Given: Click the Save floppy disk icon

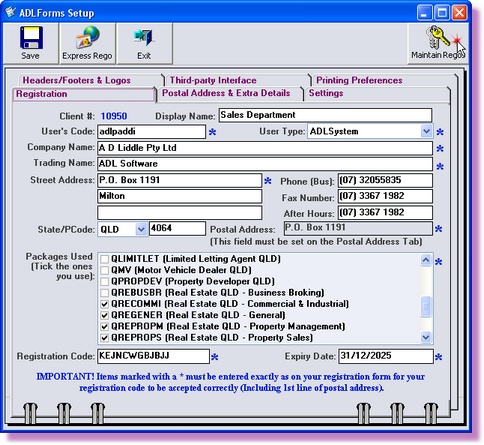Looking at the screenshot, I should pyautogui.click(x=31, y=38).
